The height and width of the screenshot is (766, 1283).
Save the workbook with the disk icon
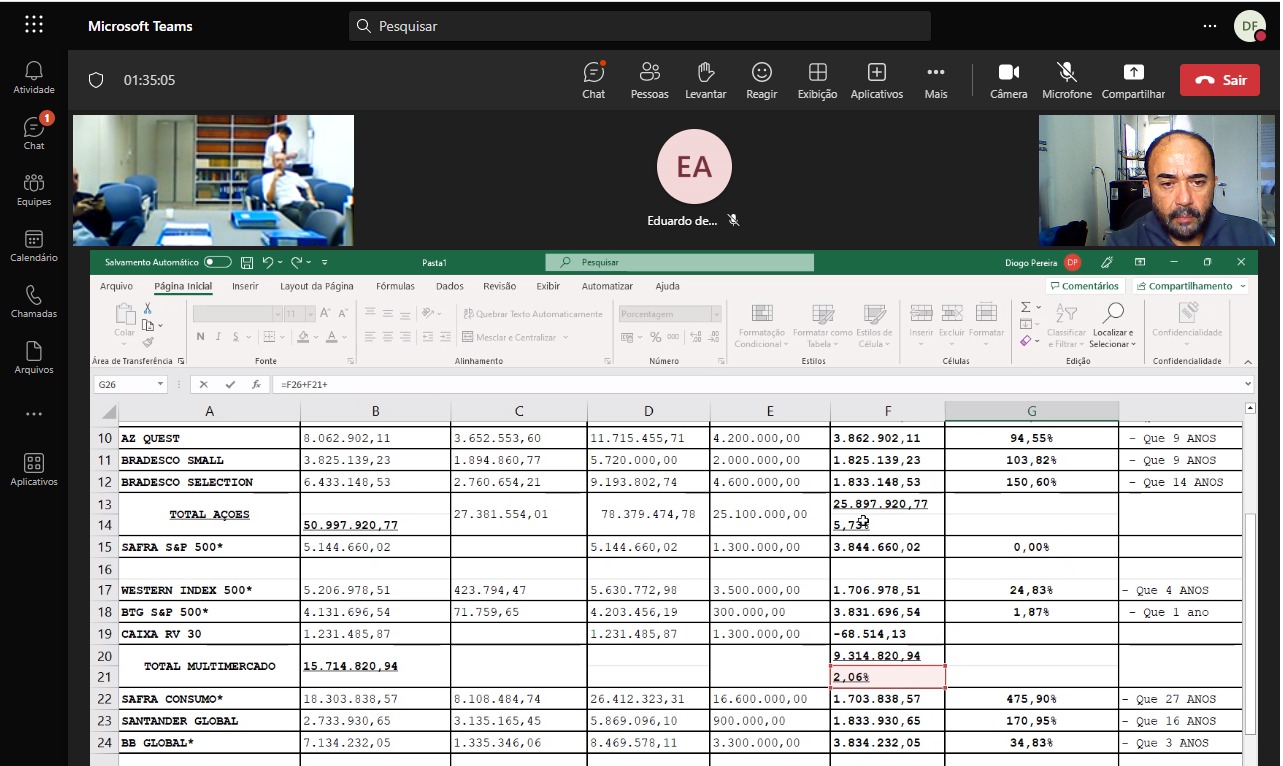pos(247,262)
